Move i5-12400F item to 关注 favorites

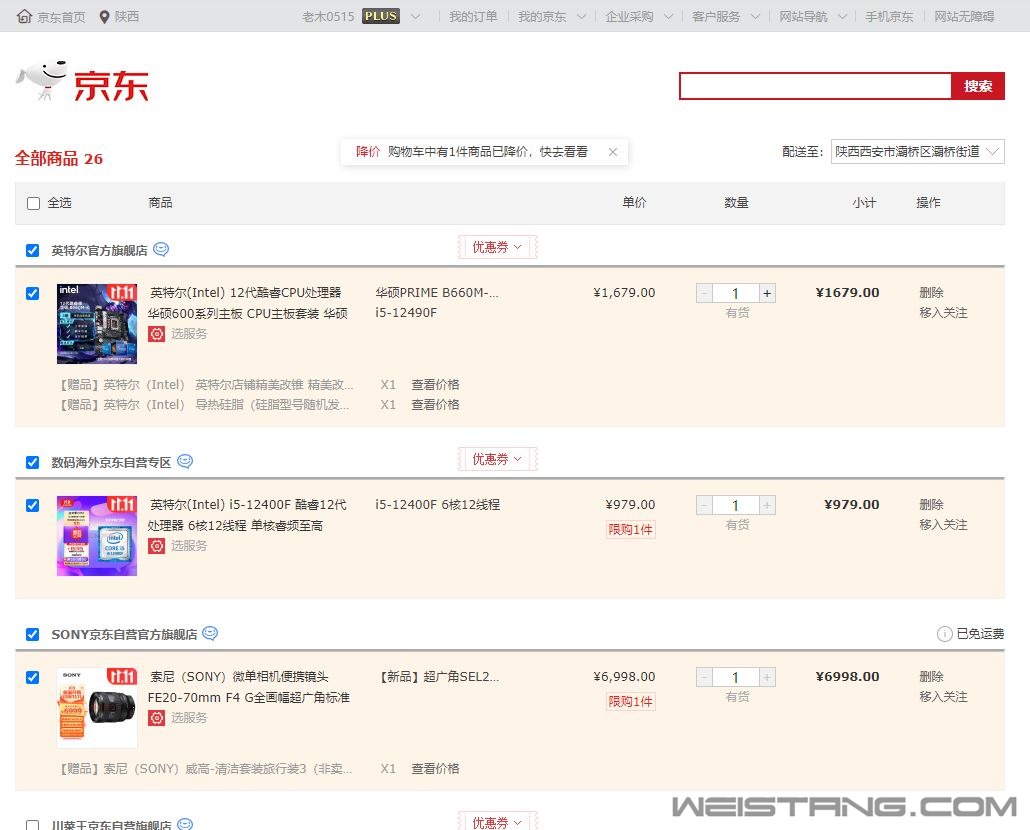(943, 525)
